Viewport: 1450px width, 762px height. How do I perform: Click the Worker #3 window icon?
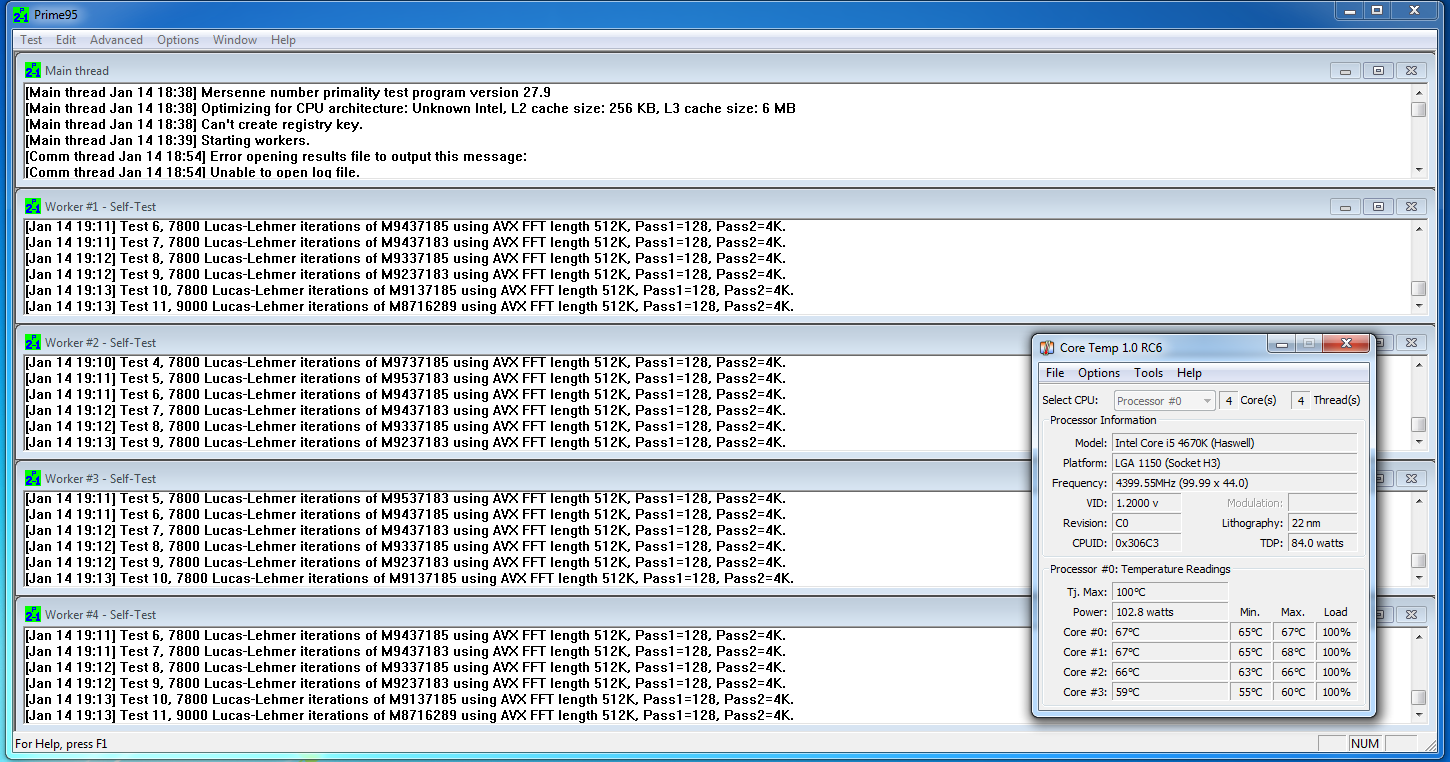pos(33,478)
